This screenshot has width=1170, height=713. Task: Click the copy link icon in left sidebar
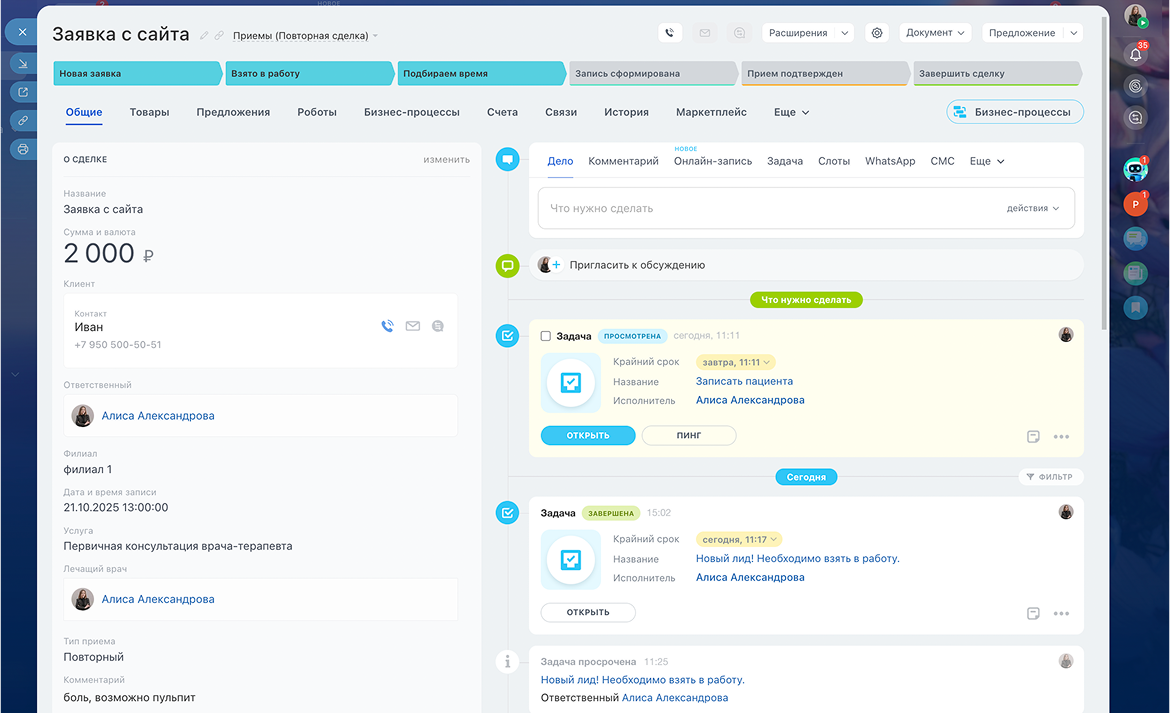click(22, 120)
